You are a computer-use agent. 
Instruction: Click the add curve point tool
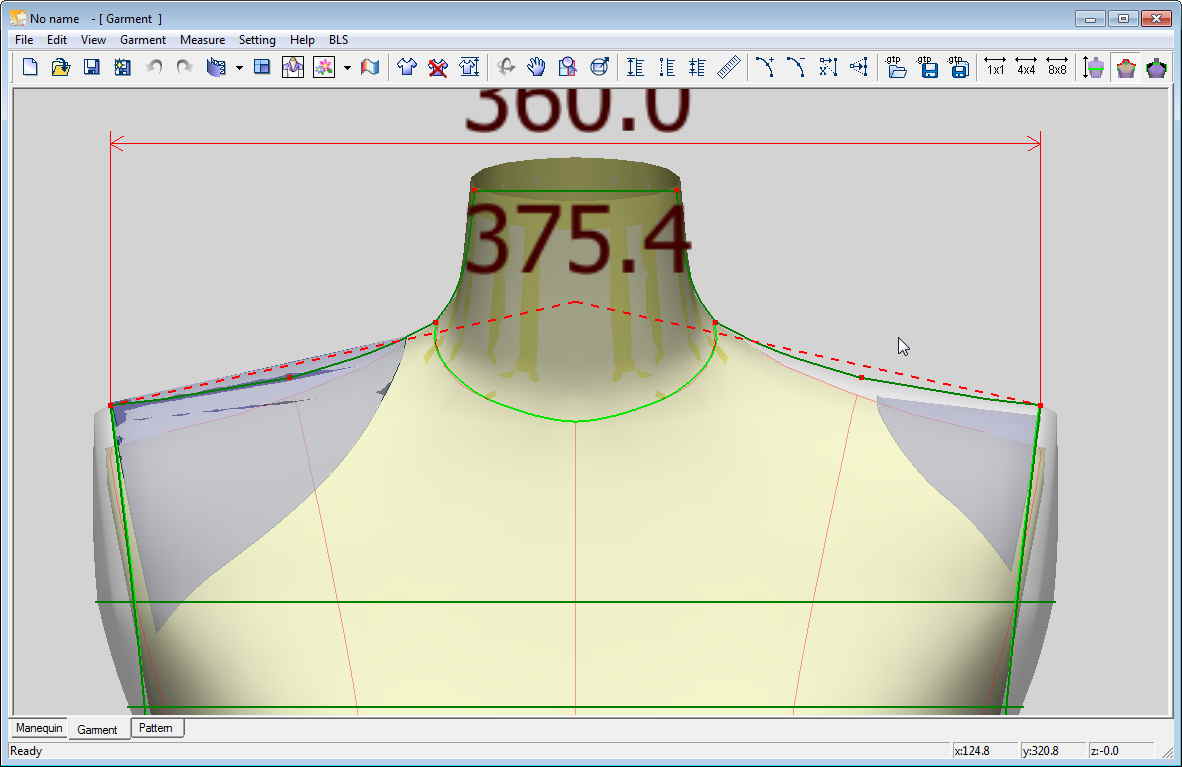tap(765, 67)
